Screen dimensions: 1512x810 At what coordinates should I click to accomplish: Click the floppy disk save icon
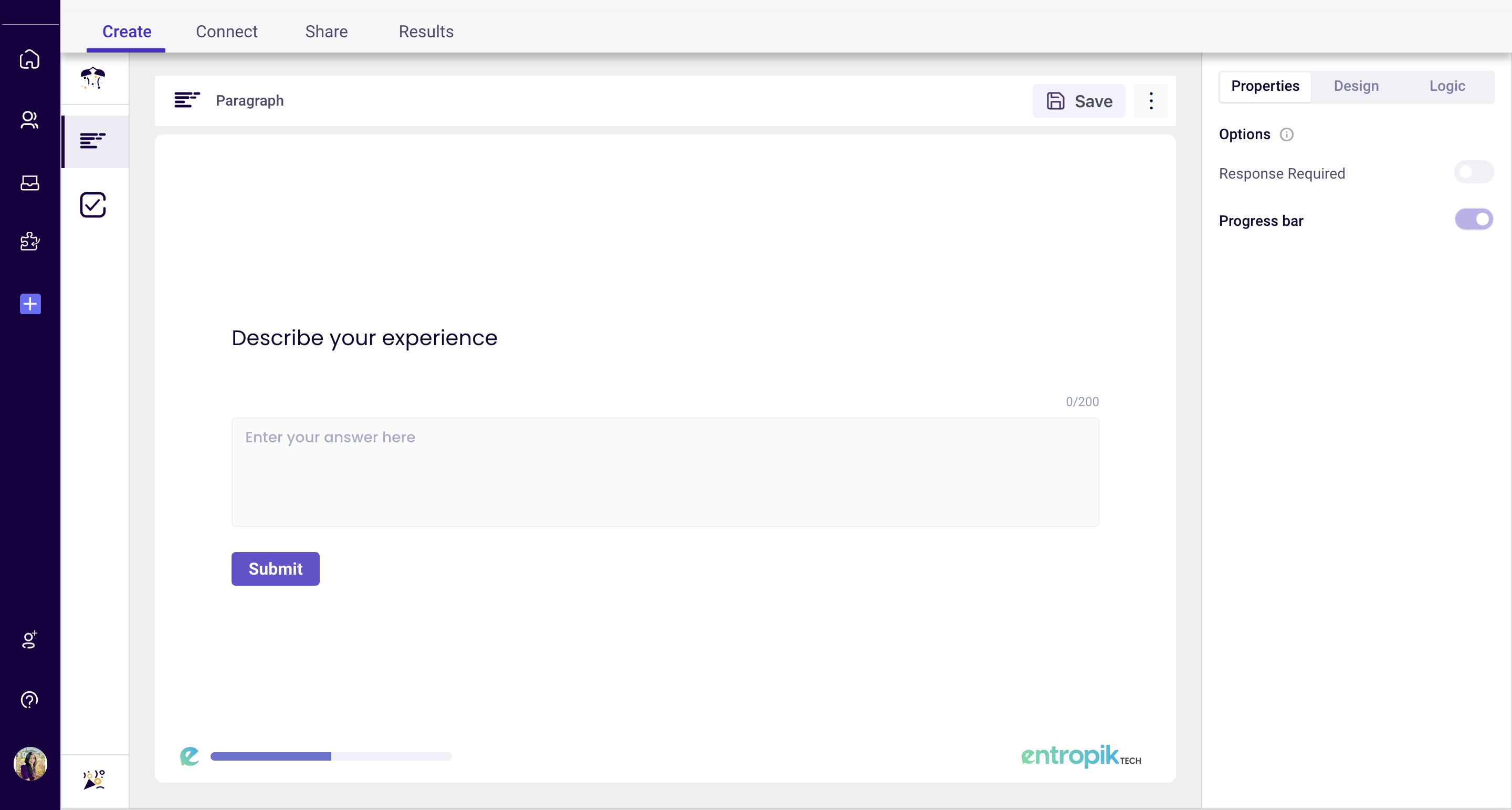(x=1055, y=101)
